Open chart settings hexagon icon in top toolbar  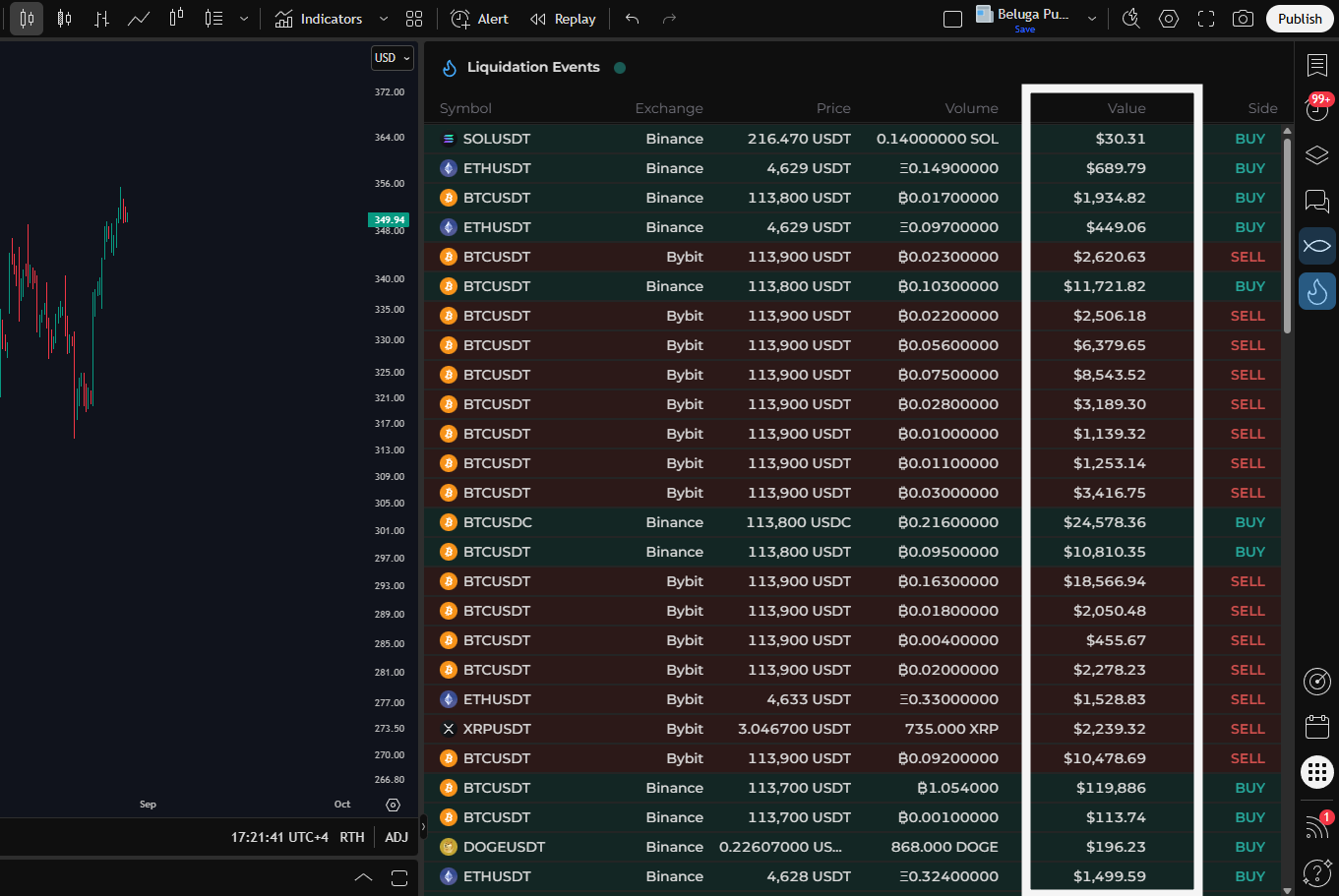1169,19
